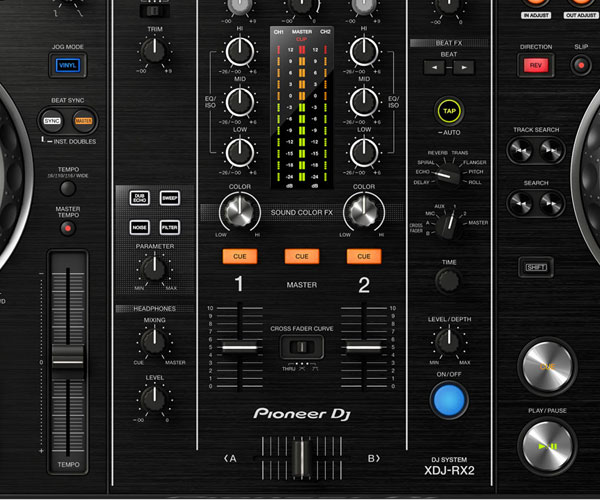Click channel 1 LOW EQ knob
This screenshot has height=500, width=600.
pos(240,153)
